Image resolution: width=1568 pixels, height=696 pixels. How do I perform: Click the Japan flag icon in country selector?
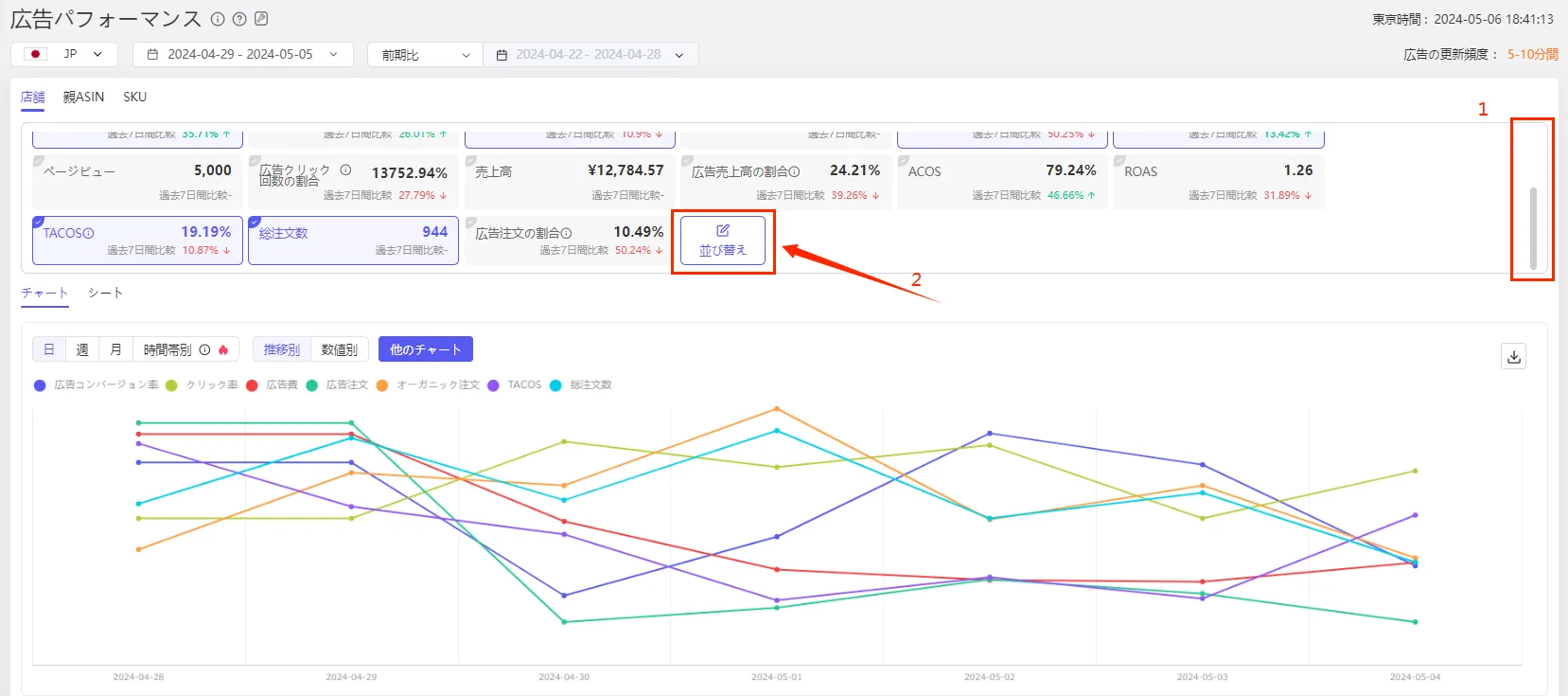click(36, 54)
